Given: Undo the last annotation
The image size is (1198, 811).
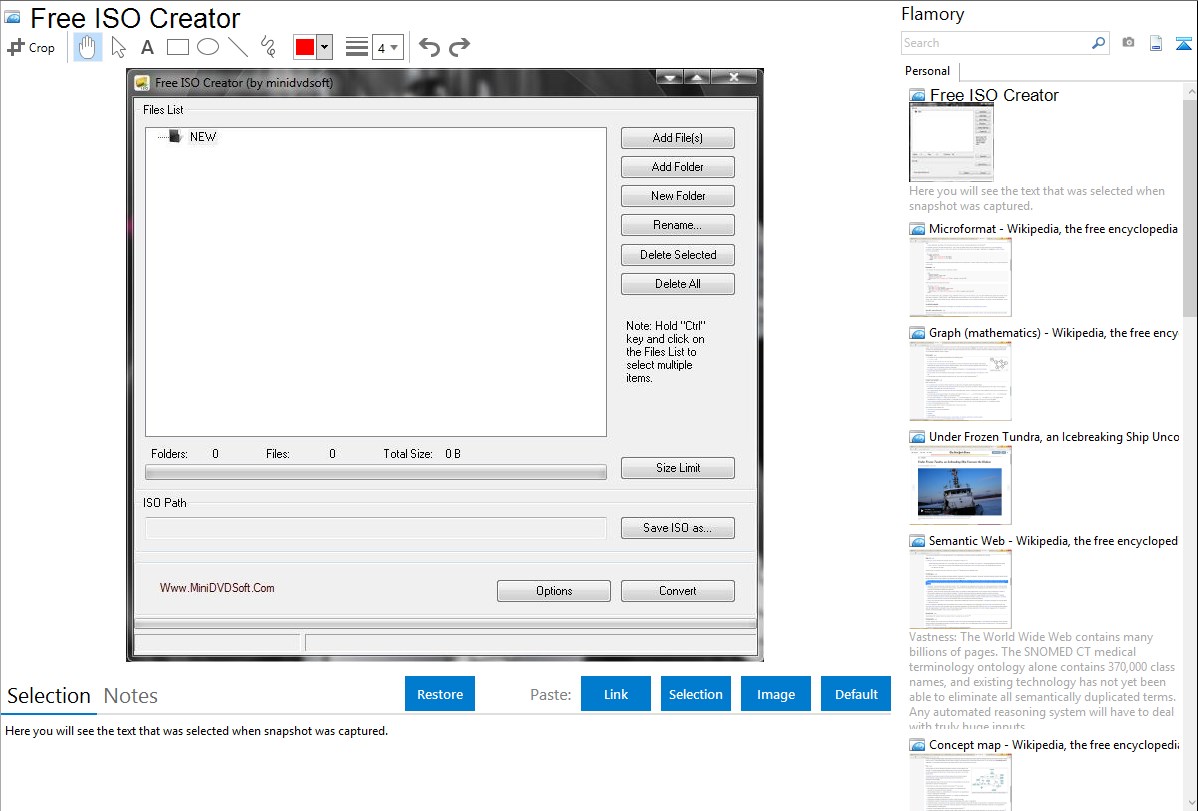Looking at the screenshot, I should tap(429, 47).
